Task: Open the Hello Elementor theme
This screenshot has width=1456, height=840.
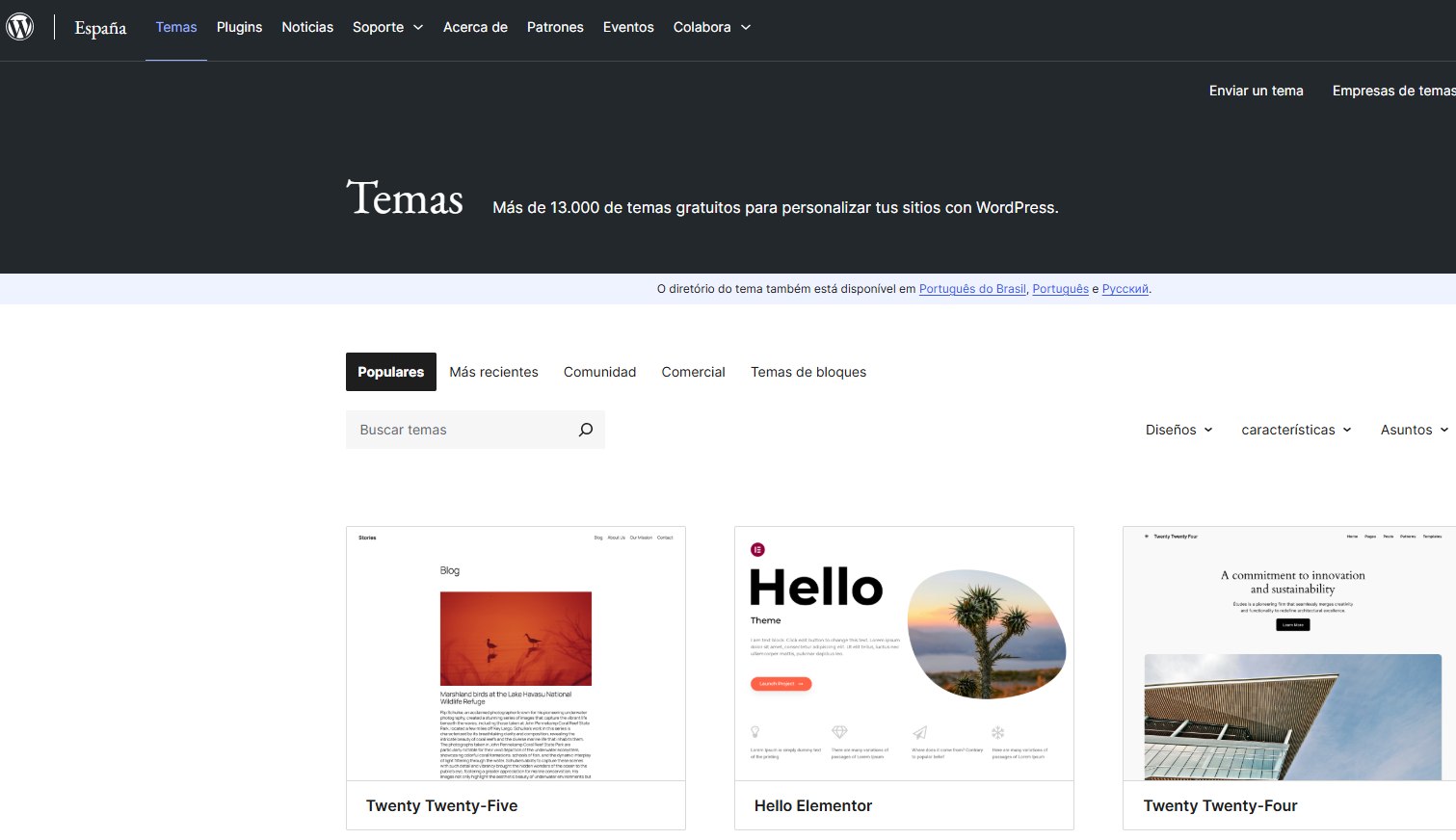Action: 812,805
